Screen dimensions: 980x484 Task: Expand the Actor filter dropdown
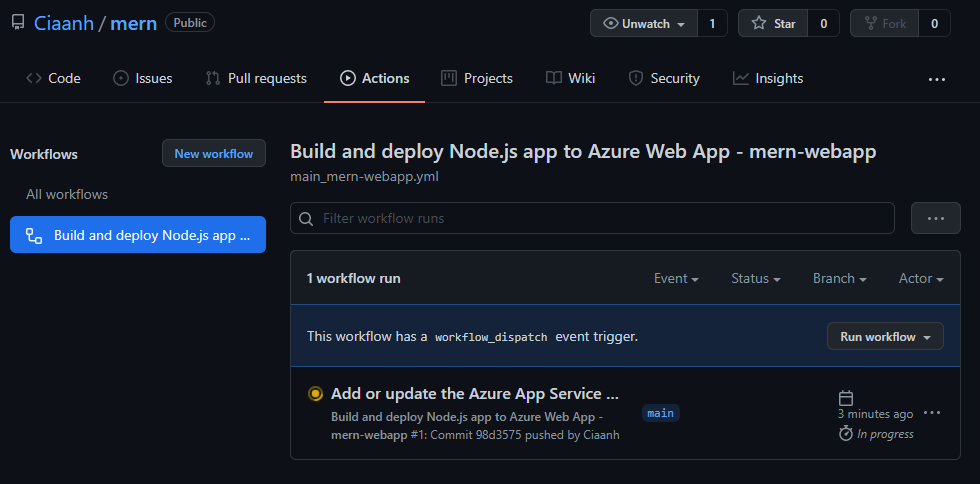(x=921, y=278)
